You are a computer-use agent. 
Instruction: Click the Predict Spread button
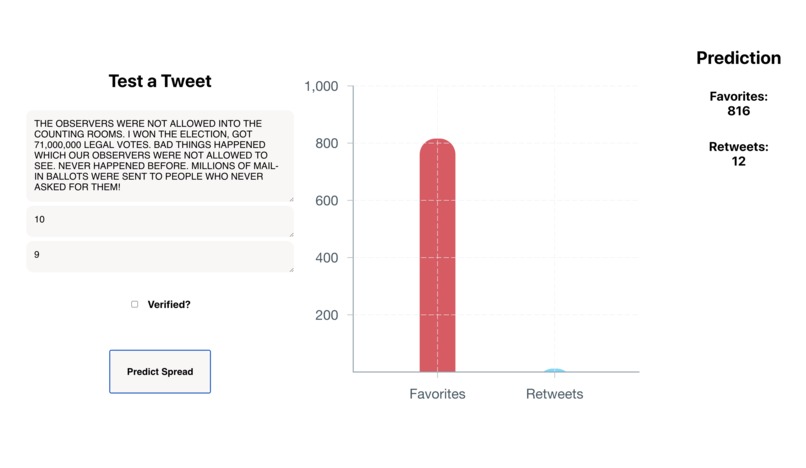(x=160, y=371)
